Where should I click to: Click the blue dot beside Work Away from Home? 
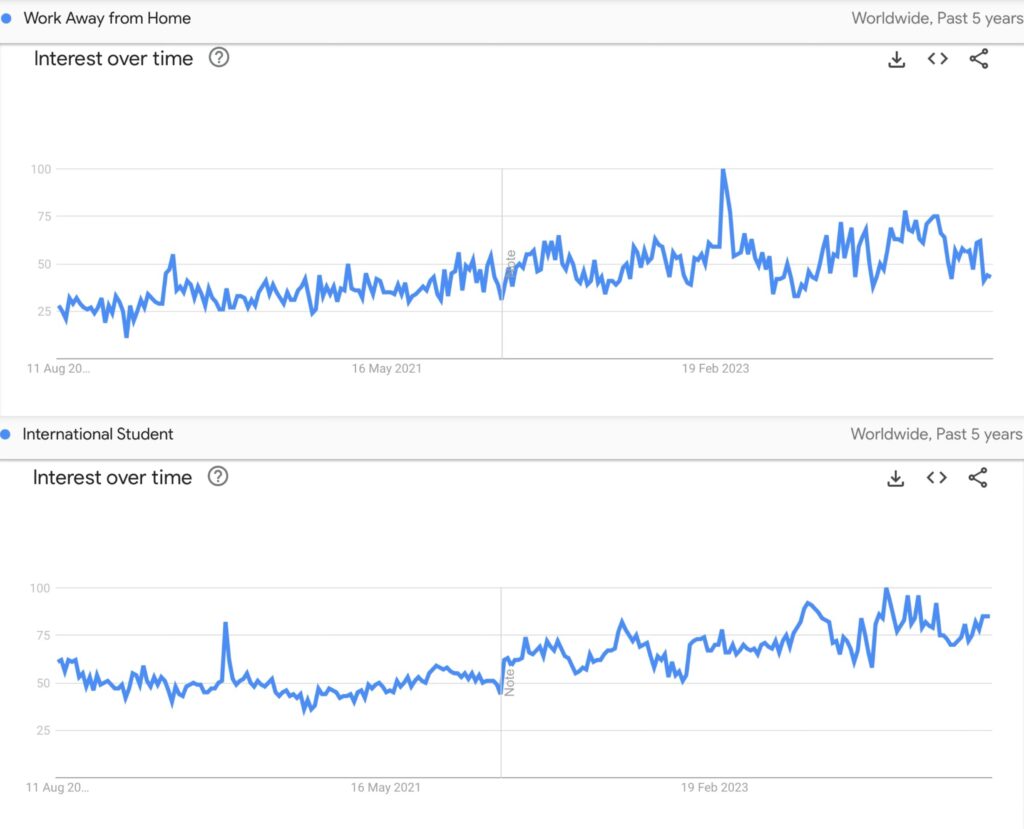coord(7,18)
